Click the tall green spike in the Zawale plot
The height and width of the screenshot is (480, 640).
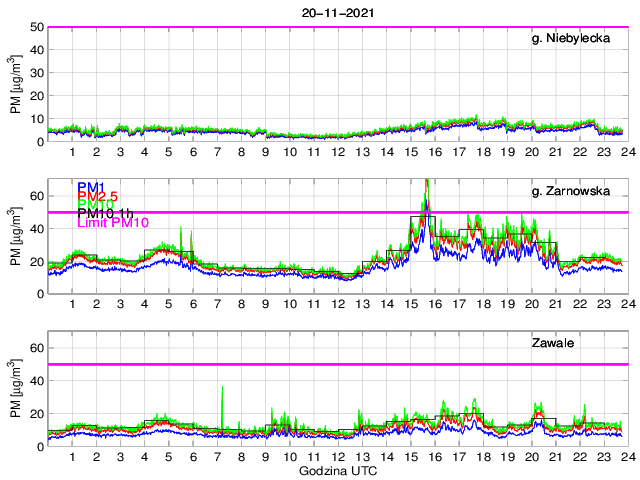click(x=222, y=388)
